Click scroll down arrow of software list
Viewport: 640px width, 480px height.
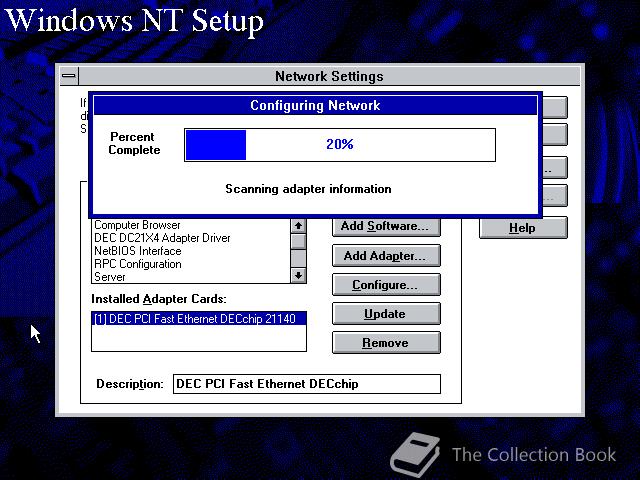tap(298, 276)
